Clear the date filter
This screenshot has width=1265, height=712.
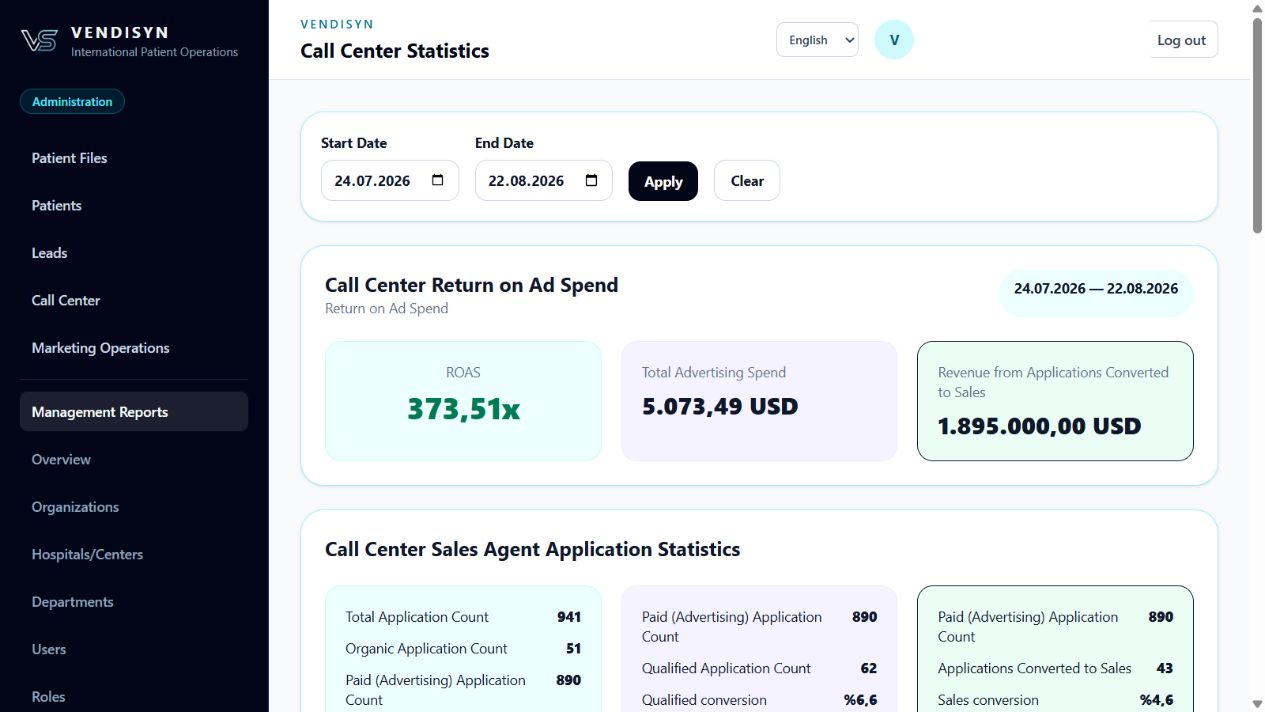point(747,181)
